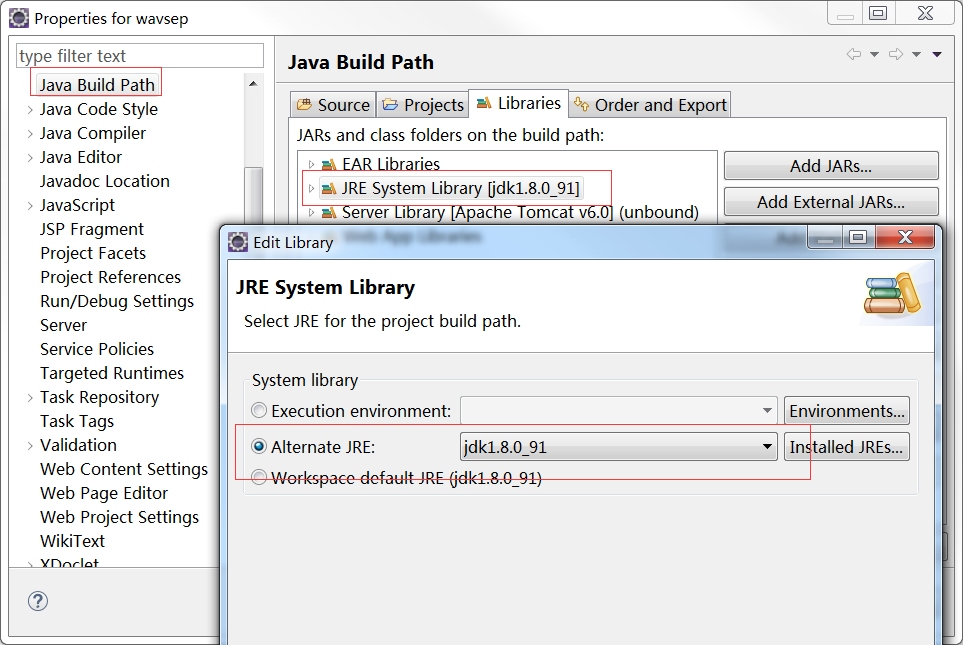Select Java Code Style in the list
The width and height of the screenshot is (963, 645).
tap(99, 109)
